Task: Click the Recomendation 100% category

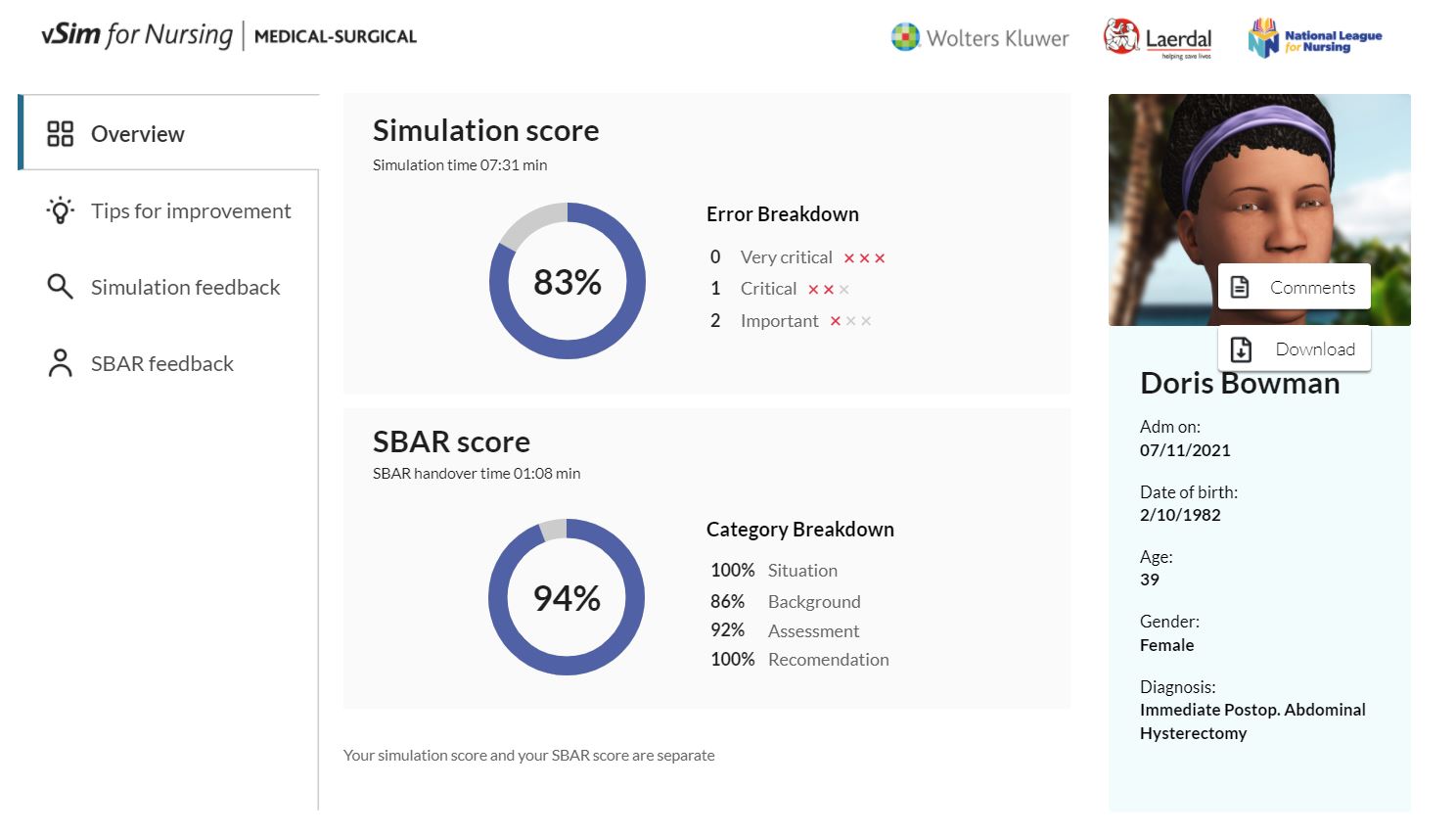Action: [799, 659]
